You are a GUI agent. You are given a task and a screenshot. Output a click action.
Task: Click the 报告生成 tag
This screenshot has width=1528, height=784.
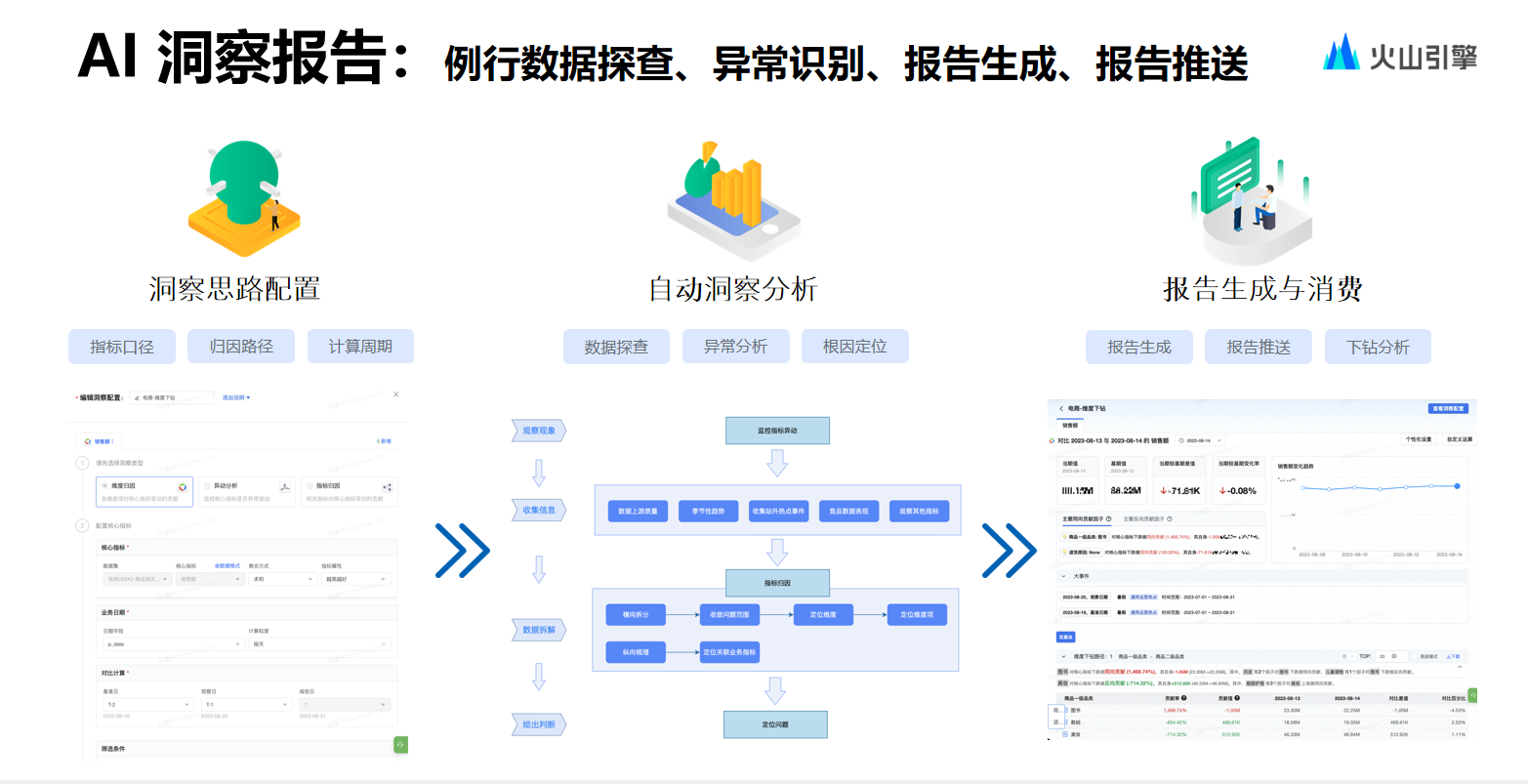(1139, 347)
